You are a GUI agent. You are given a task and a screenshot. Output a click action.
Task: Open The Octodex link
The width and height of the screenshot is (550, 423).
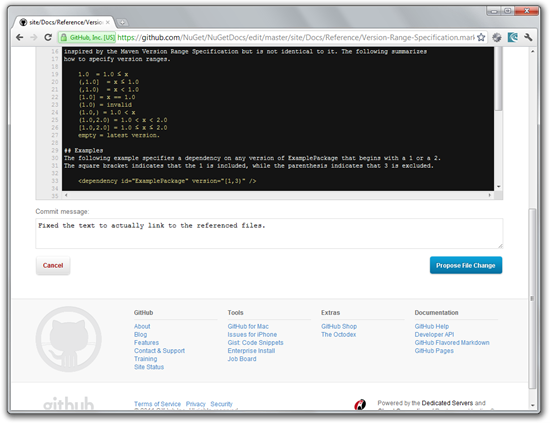(338, 335)
